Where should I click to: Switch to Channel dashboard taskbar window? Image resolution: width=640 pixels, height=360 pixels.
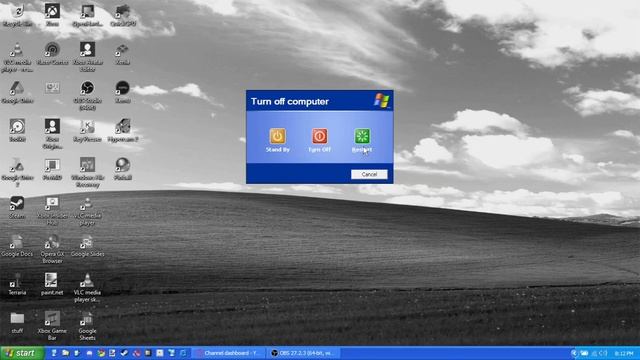[x=229, y=353]
